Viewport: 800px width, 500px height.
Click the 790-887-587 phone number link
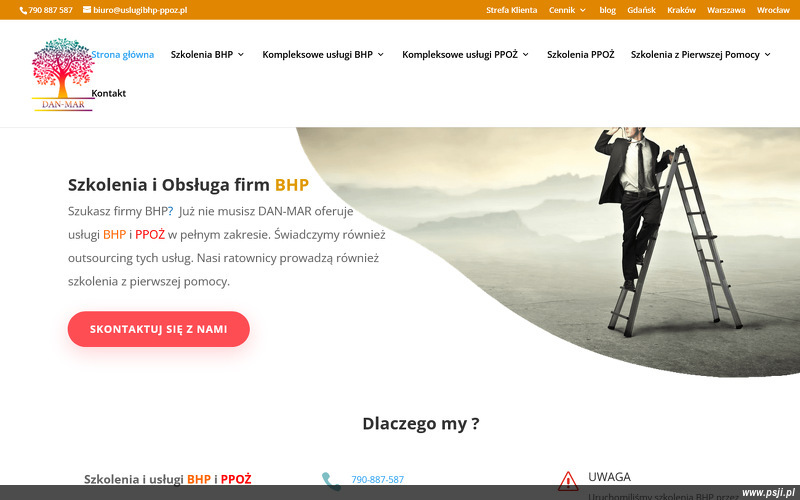click(x=378, y=480)
